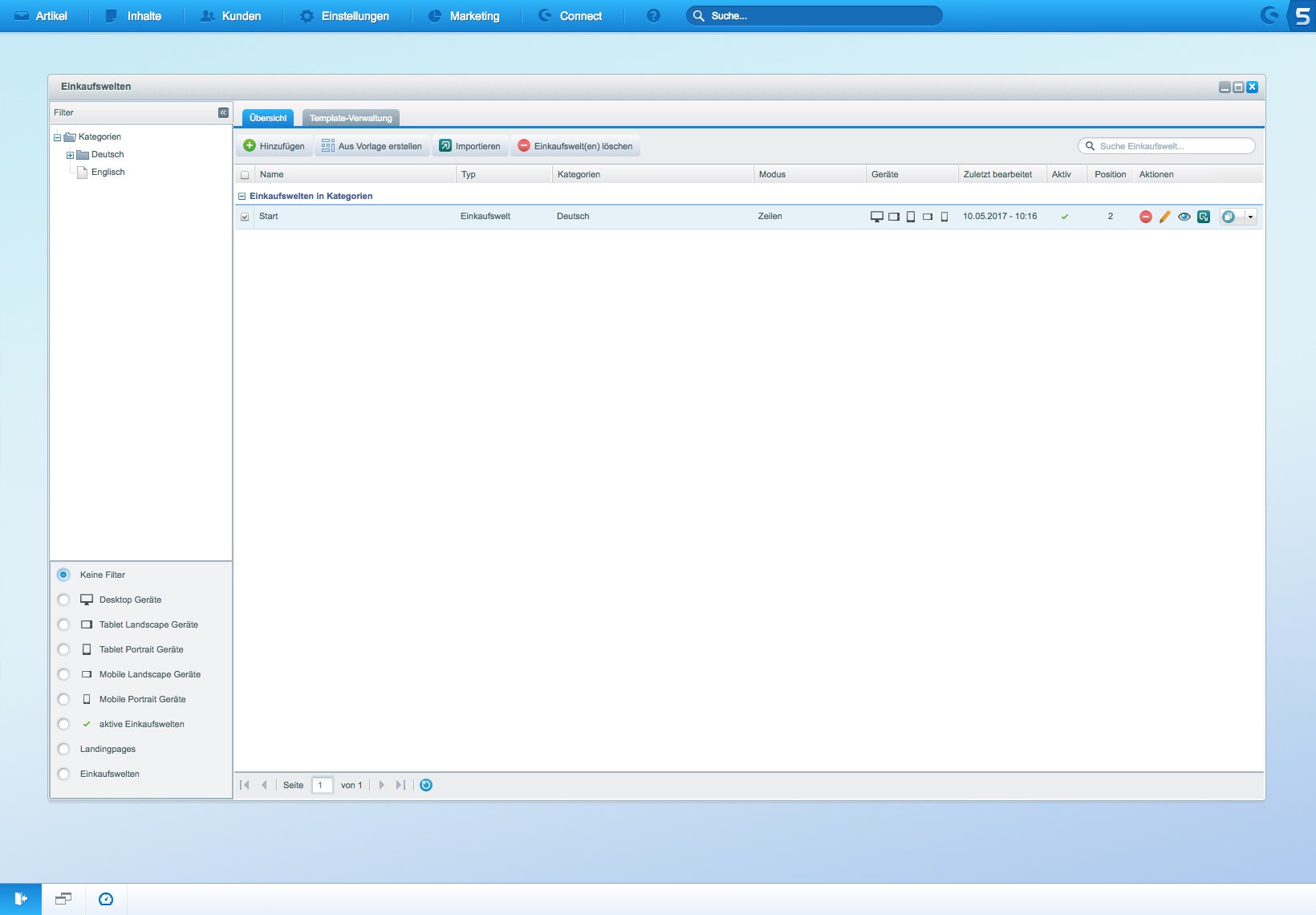Delete the Start shopping world via red icon

click(x=1145, y=217)
